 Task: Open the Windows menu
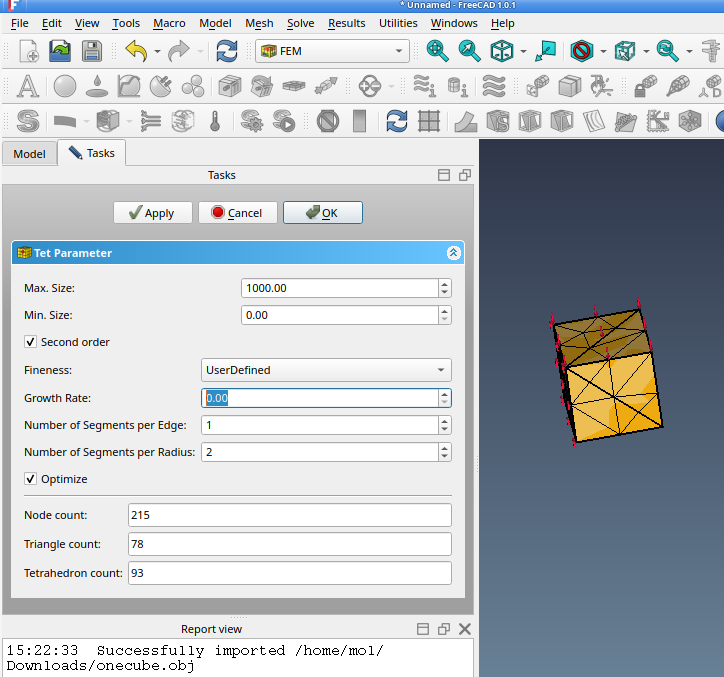pyautogui.click(x=454, y=23)
